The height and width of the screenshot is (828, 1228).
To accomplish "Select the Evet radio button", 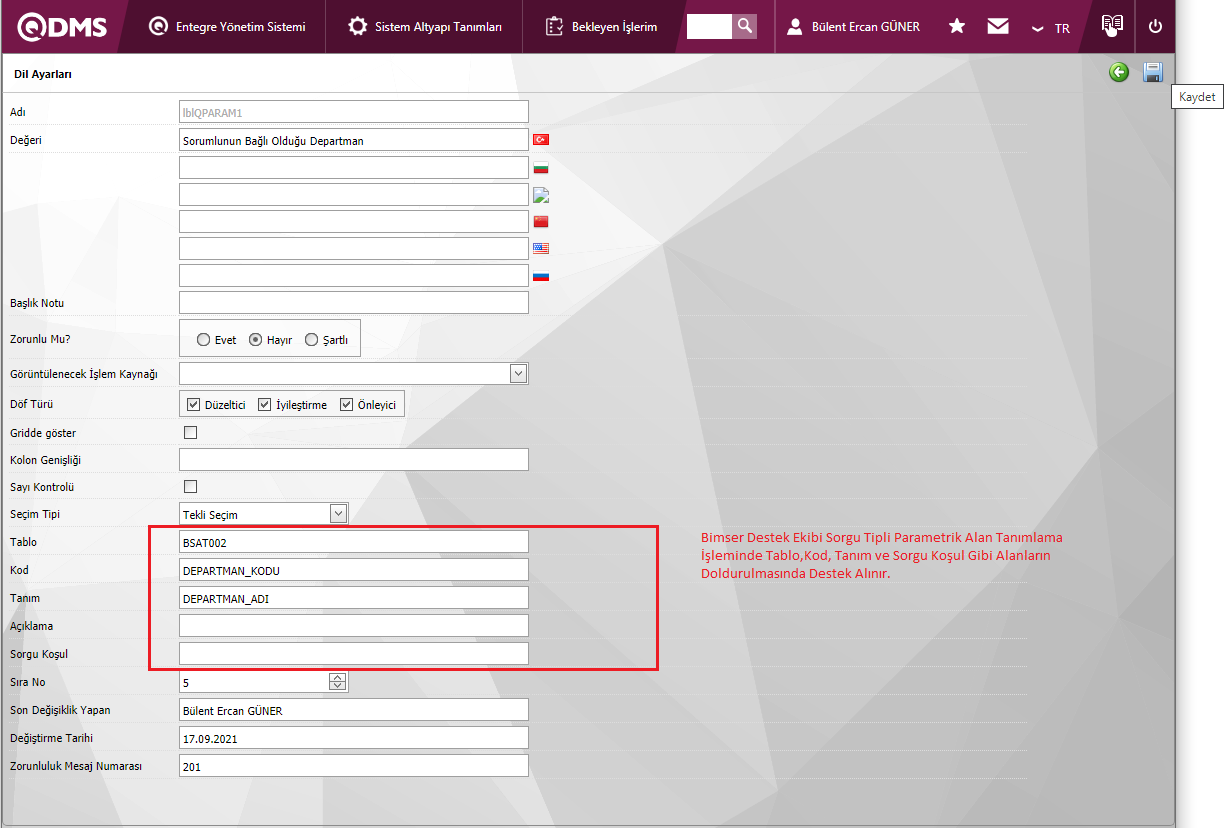I will [204, 340].
